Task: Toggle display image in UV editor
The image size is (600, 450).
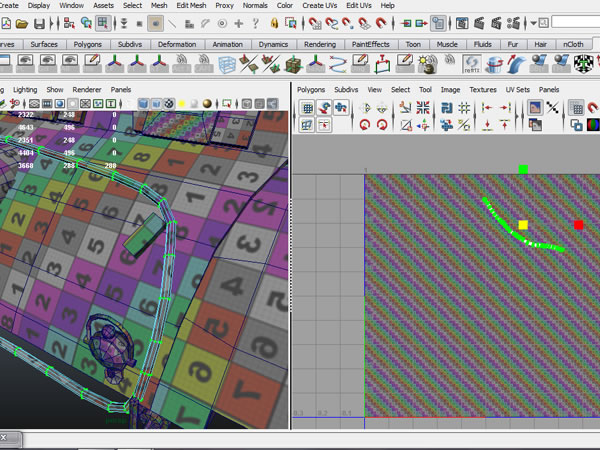Action: click(535, 108)
